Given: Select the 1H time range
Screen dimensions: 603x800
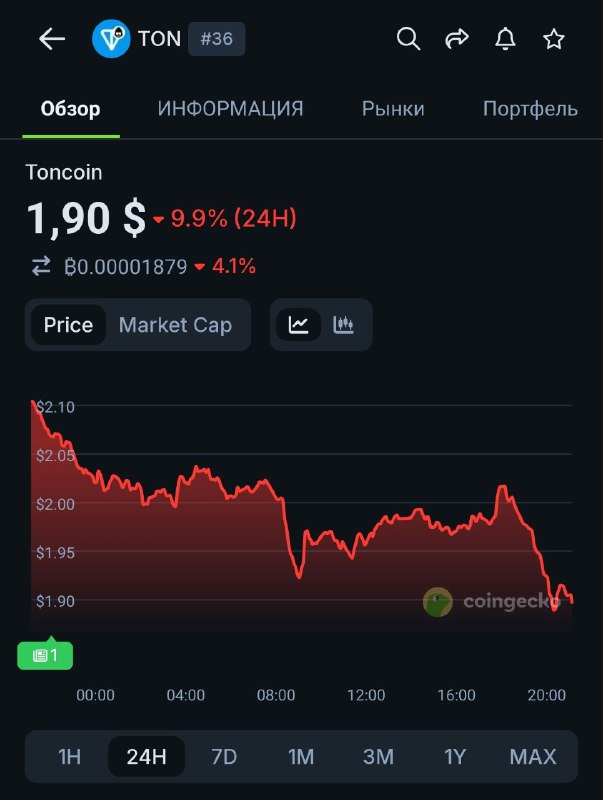Looking at the screenshot, I should [69, 756].
